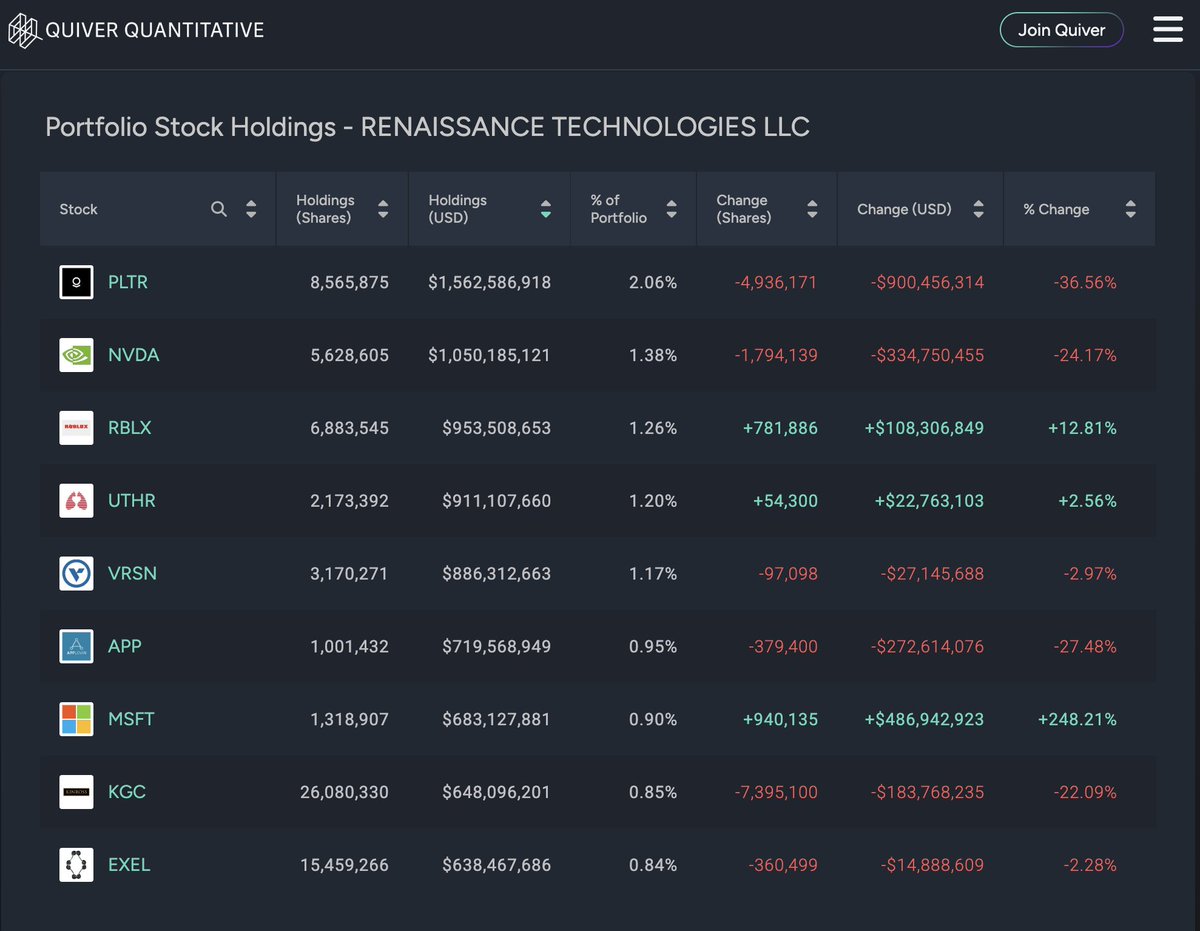The height and width of the screenshot is (931, 1200).
Task: Click the Nvidia logo next to NVDA
Action: pos(76,355)
